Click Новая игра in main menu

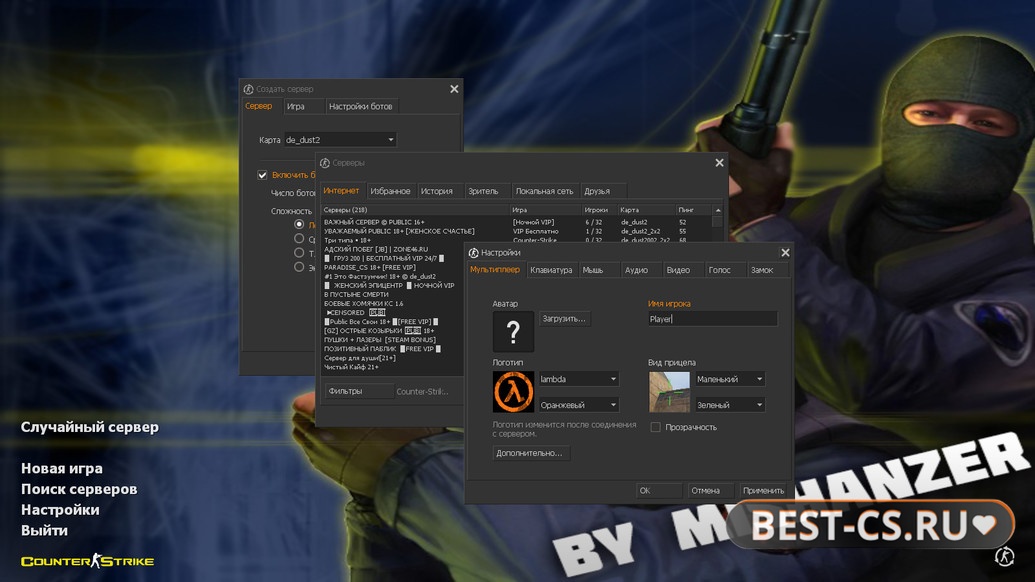(61, 468)
